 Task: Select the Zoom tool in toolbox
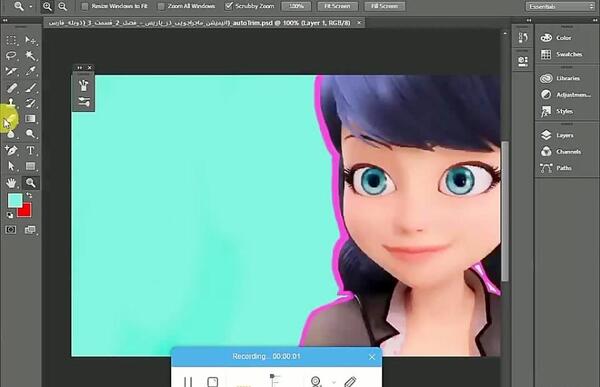coord(30,183)
